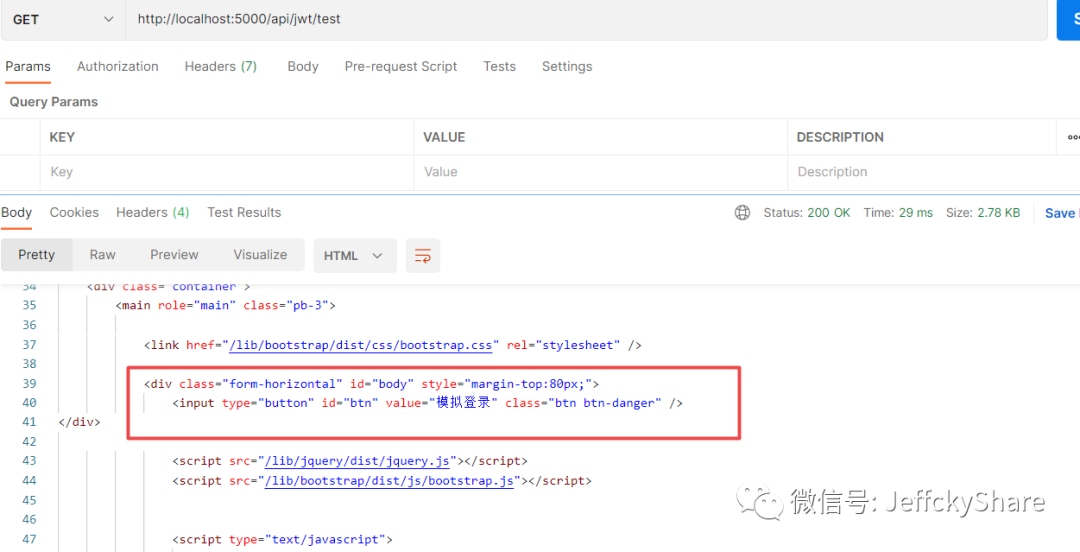
Task: Open the Authorization tab
Action: coord(118,66)
